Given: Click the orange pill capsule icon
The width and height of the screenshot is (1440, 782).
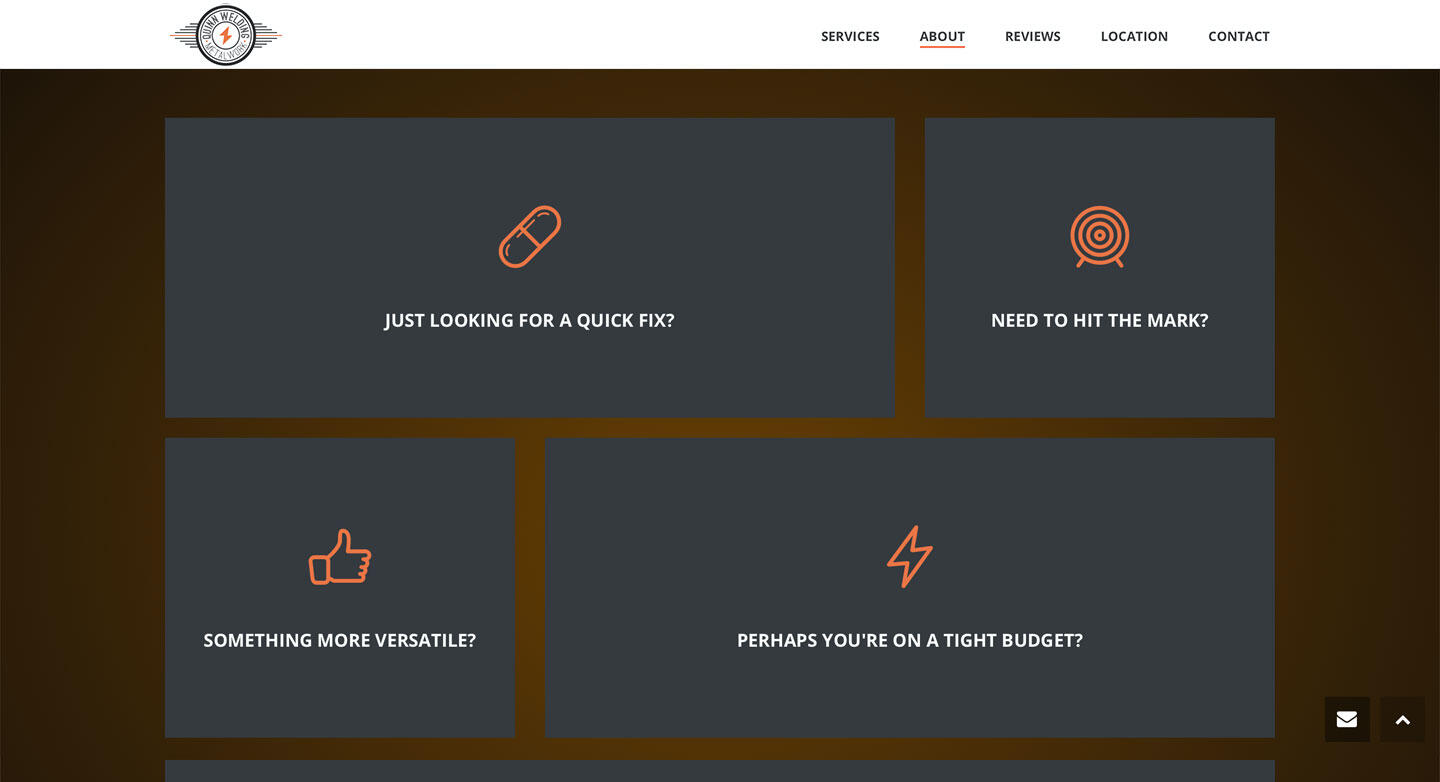Looking at the screenshot, I should (530, 237).
